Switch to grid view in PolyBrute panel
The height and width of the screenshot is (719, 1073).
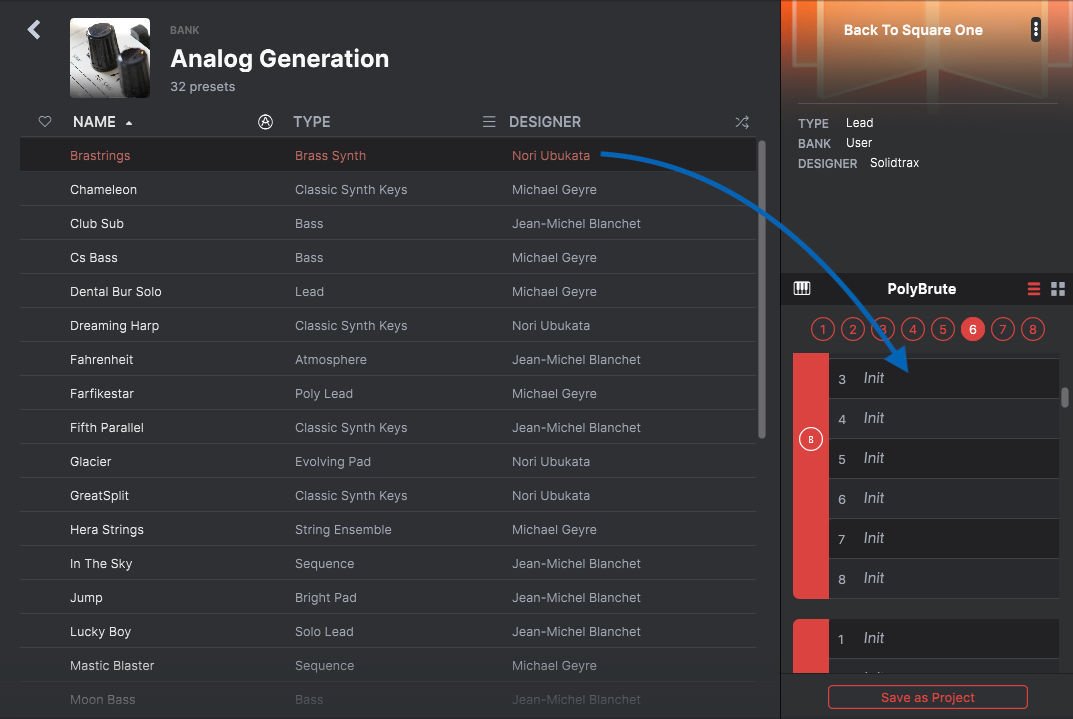(1058, 289)
